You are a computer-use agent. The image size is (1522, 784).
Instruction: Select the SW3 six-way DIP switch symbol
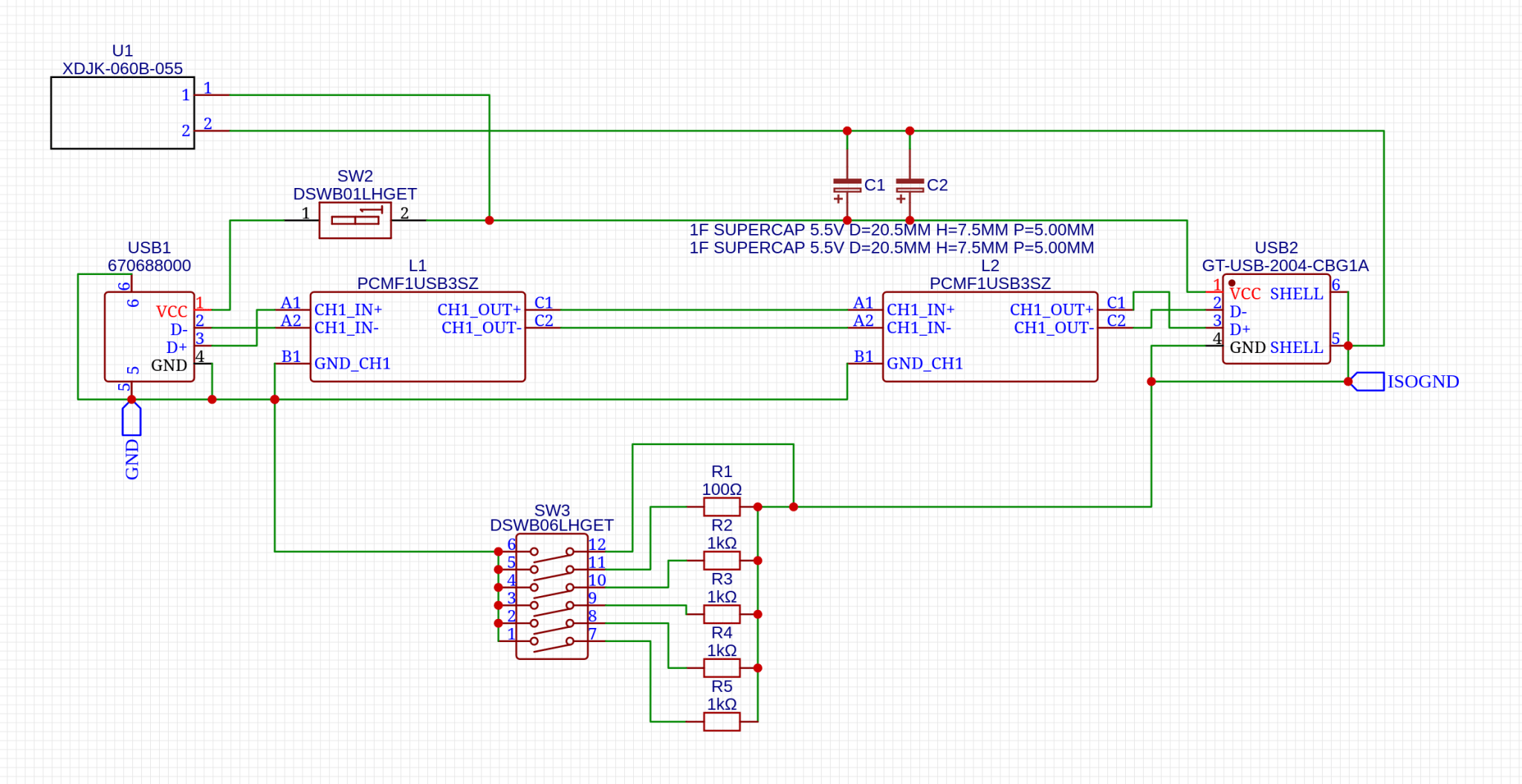[x=552, y=596]
